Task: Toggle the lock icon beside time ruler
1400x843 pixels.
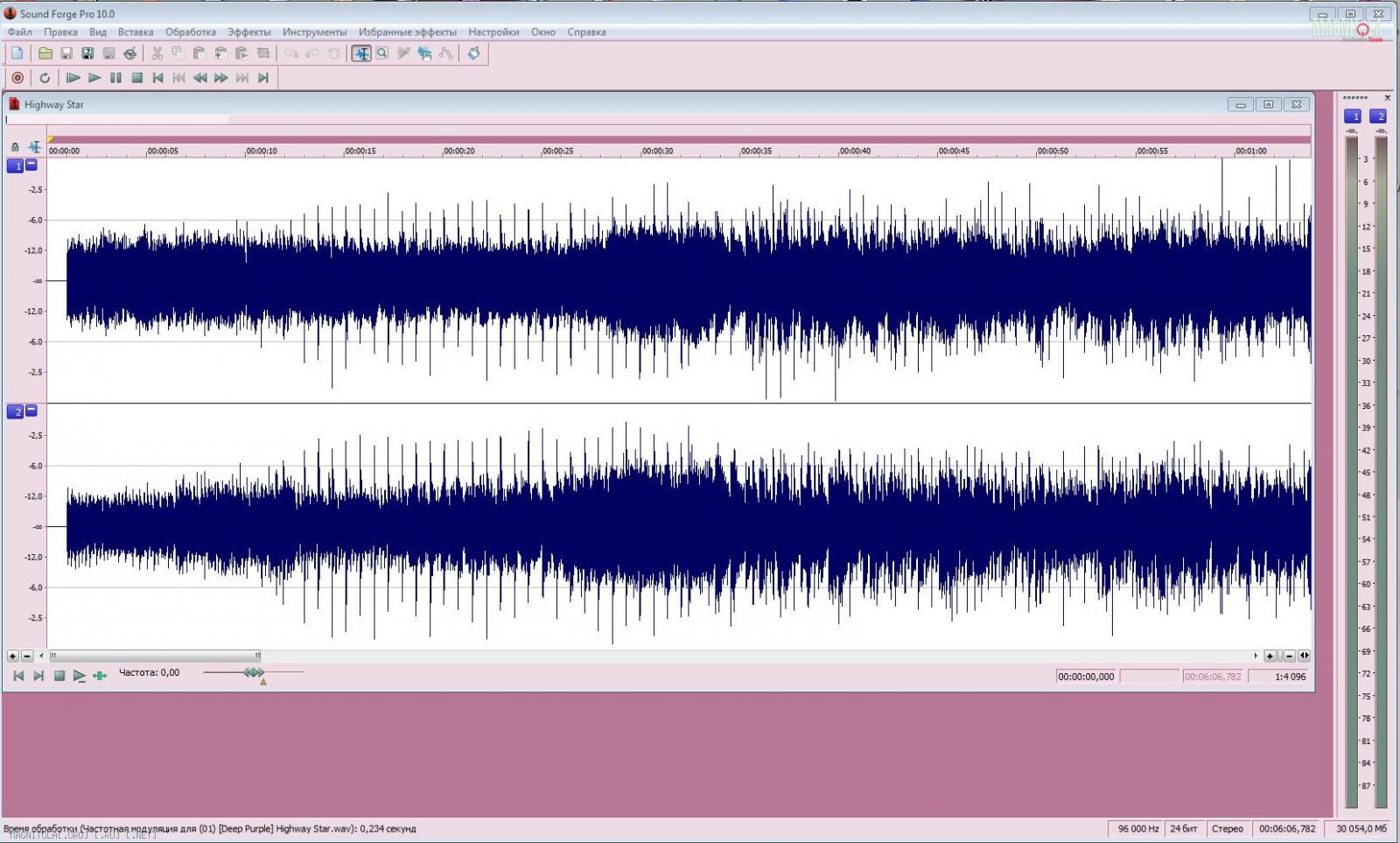Action: tap(15, 147)
